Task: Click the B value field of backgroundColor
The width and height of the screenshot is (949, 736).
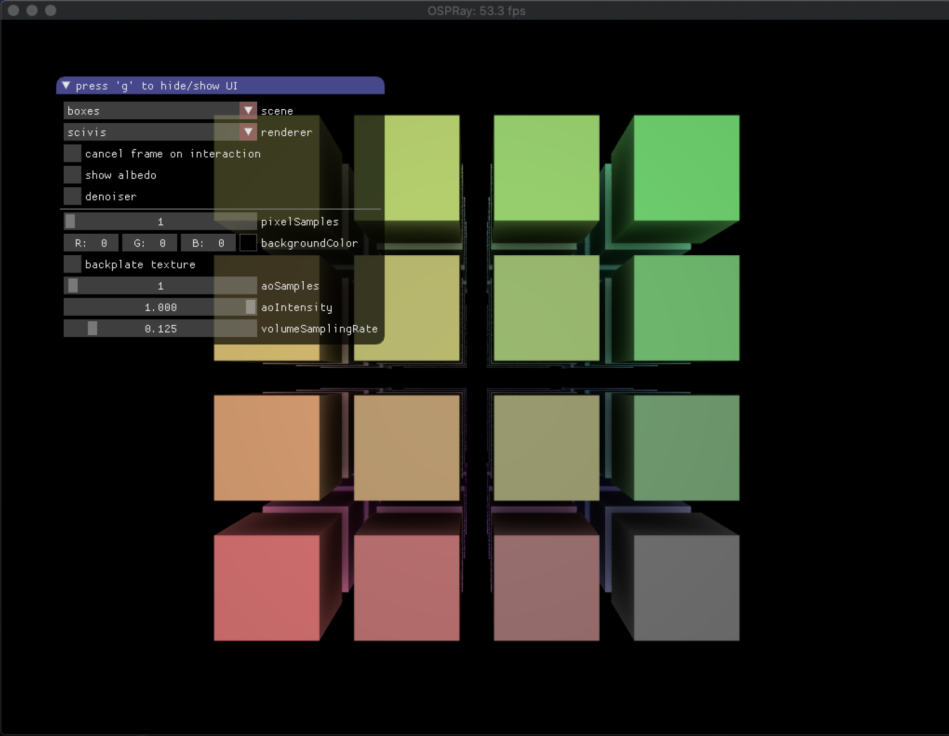Action: (x=207, y=243)
